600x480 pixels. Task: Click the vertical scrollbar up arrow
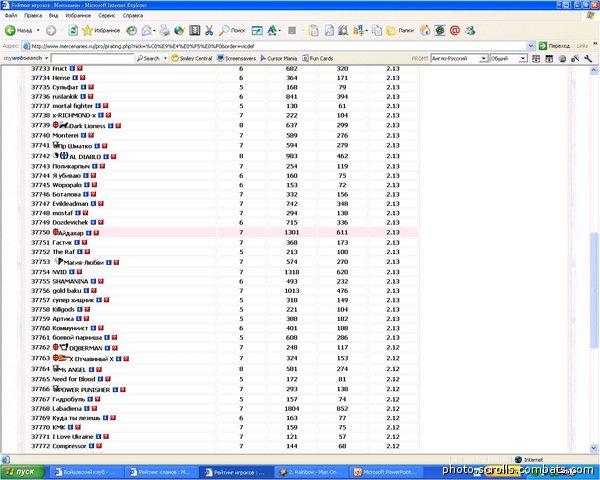coord(593,70)
